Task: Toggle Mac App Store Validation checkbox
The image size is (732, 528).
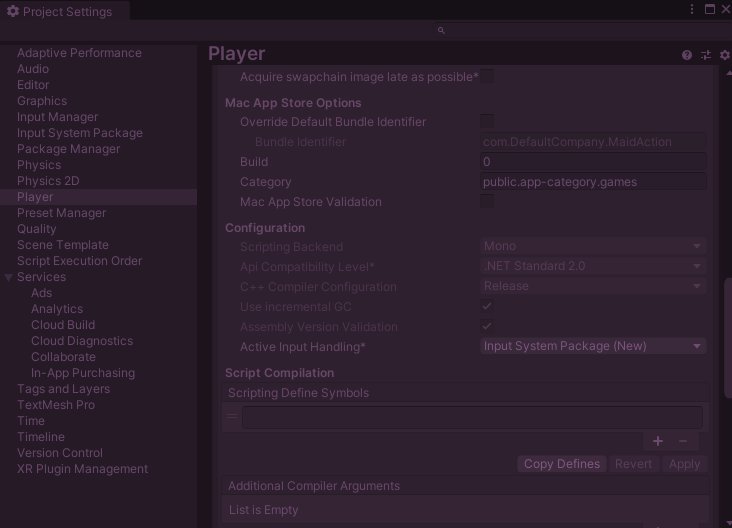Action: point(487,202)
